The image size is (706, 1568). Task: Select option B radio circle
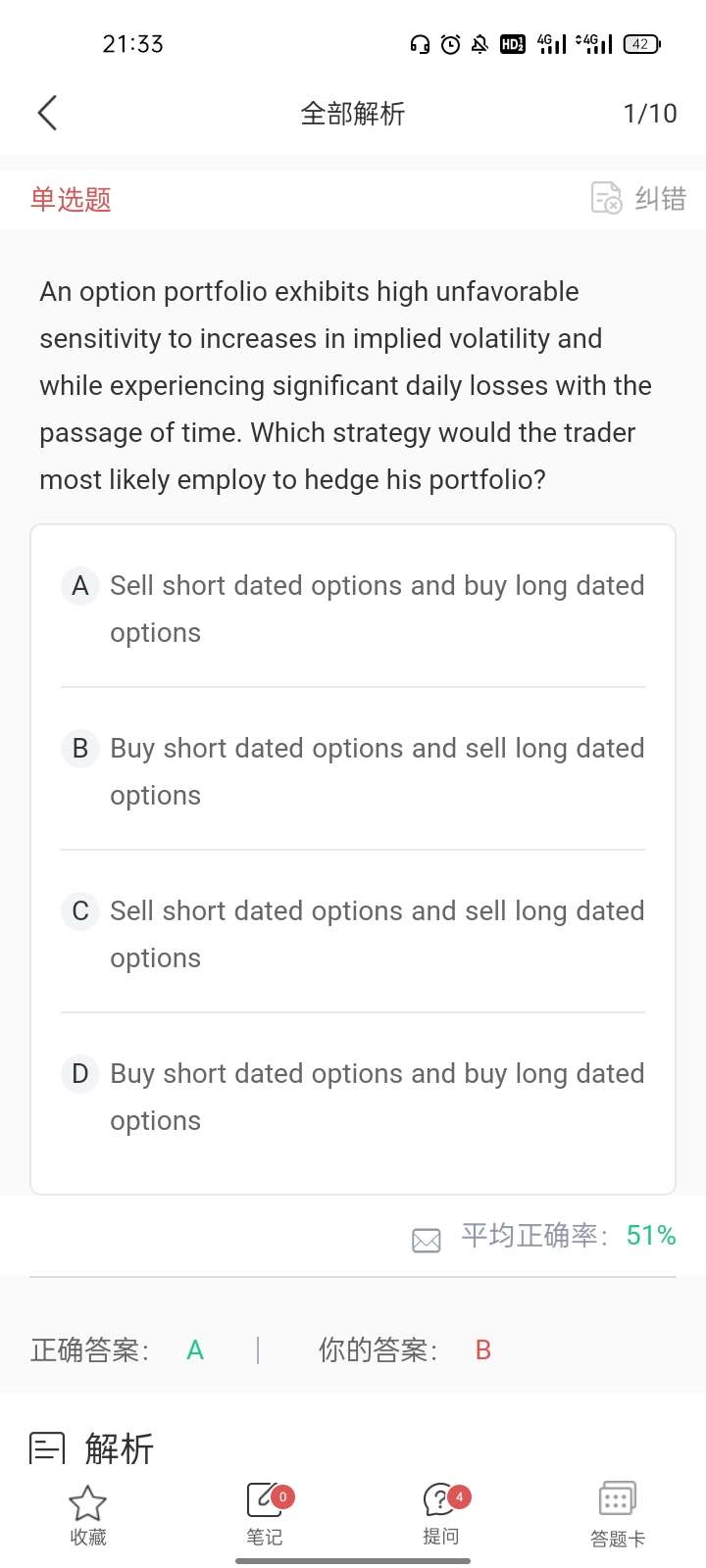click(x=80, y=749)
